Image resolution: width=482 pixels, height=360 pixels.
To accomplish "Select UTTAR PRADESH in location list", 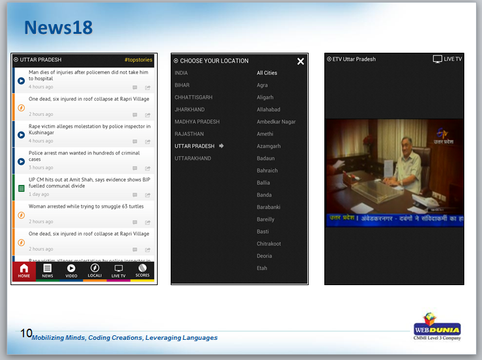I will tap(194, 146).
